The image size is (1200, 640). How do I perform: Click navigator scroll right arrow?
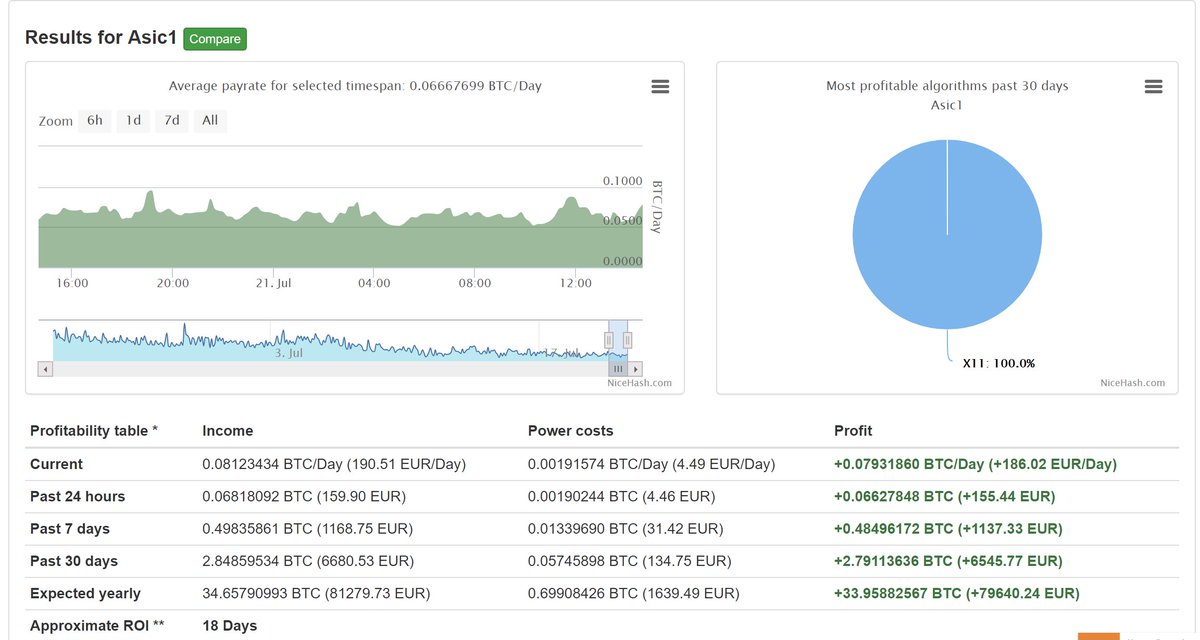coord(636,369)
